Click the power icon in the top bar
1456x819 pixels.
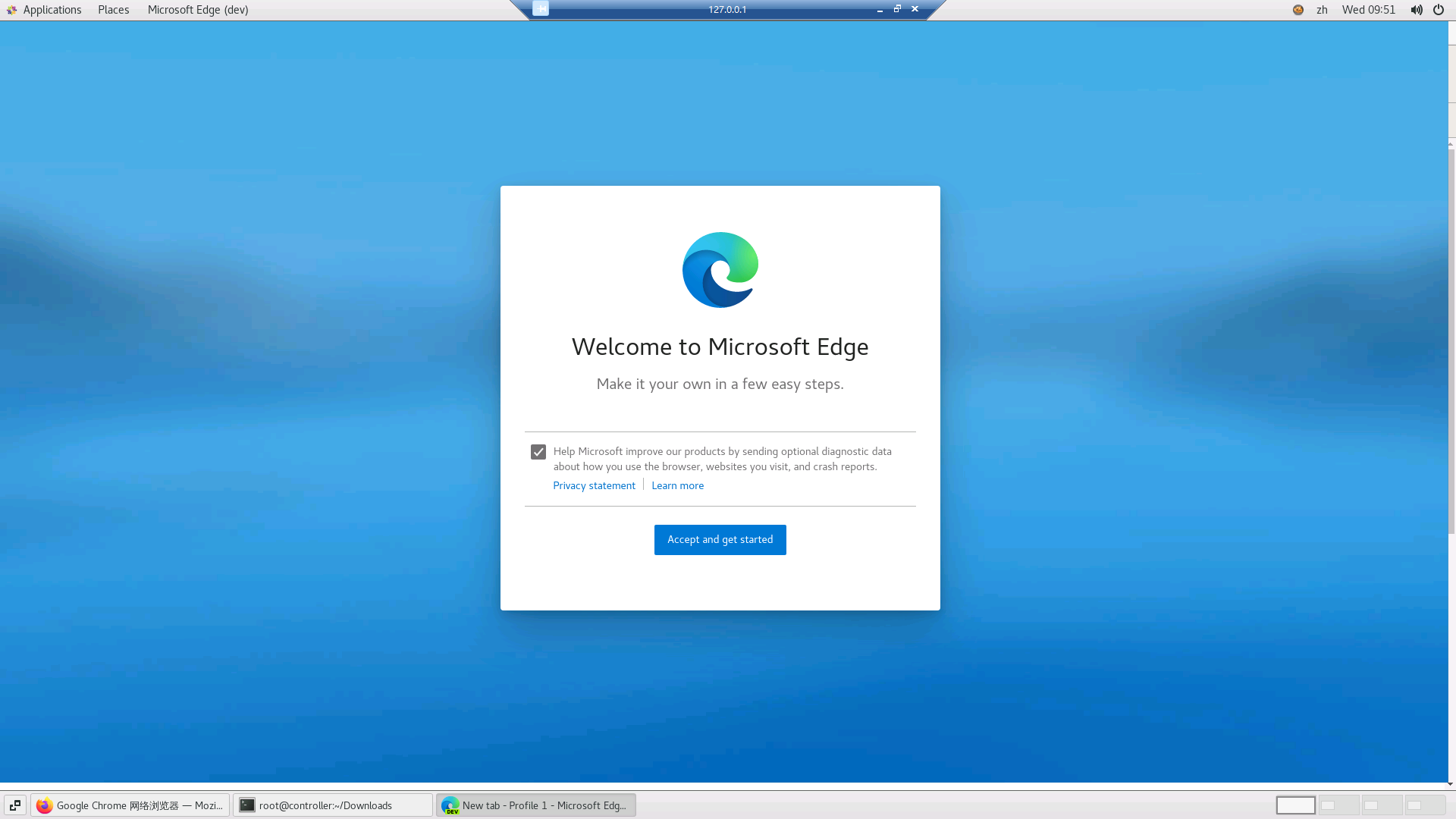click(x=1439, y=10)
